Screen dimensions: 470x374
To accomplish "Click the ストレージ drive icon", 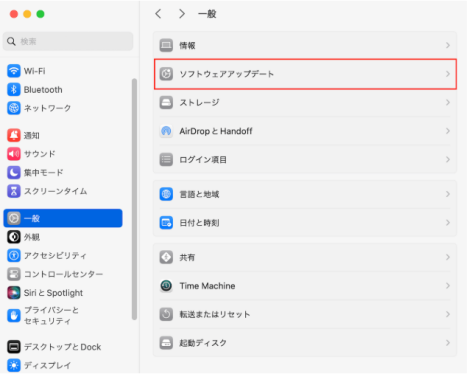I will 166,102.
